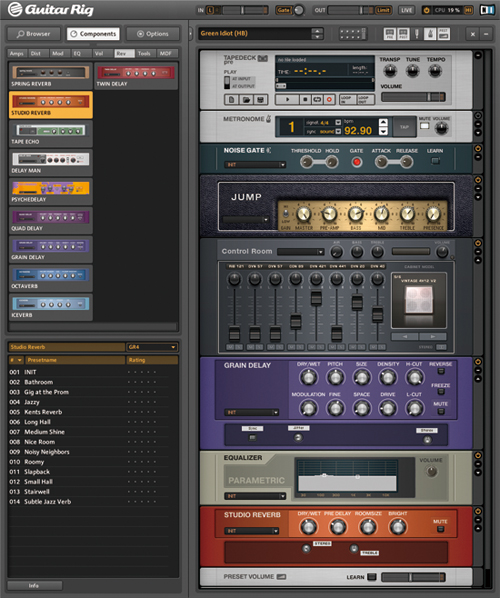Select the Amps component category
Screen dimensions: 500x598
[x=17, y=53]
